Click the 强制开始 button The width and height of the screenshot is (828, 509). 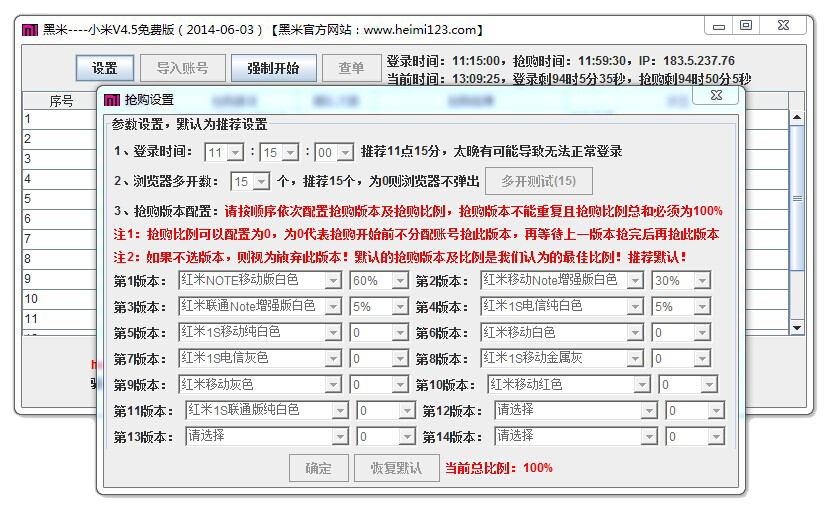(x=274, y=68)
